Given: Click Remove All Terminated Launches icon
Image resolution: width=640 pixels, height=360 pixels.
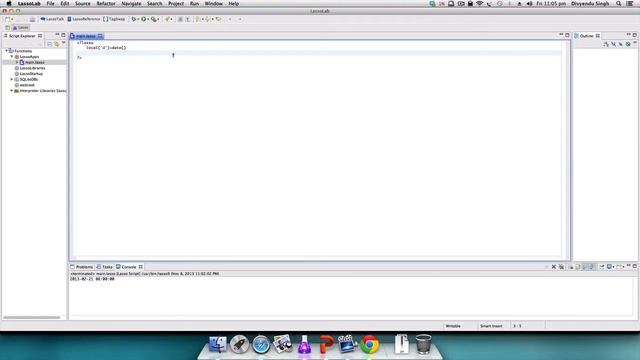Looking at the screenshot, I should [561, 267].
